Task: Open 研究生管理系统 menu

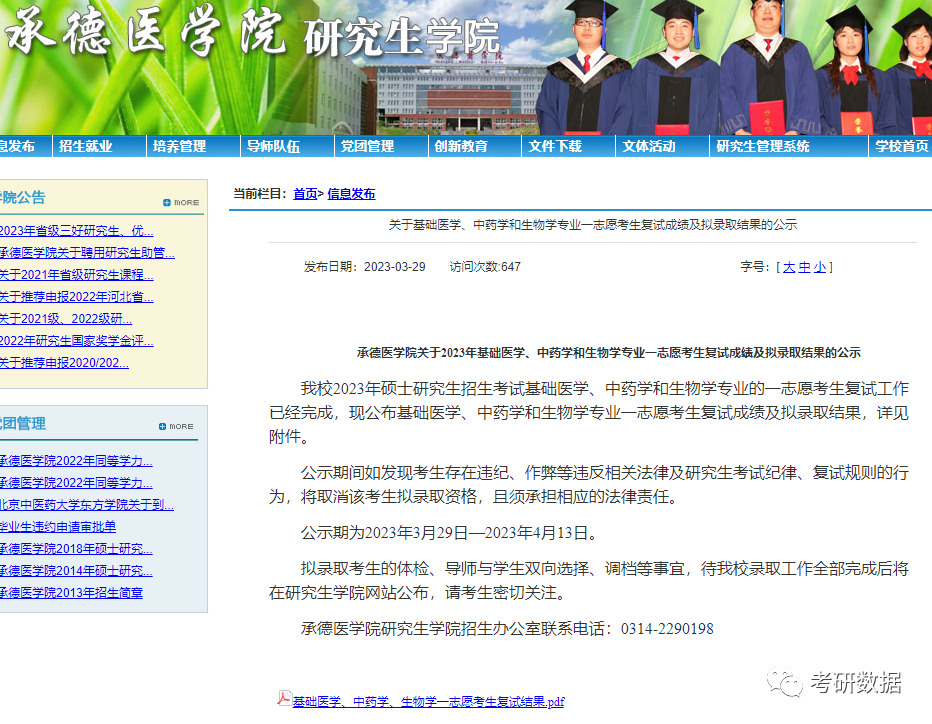Action: 763,146
